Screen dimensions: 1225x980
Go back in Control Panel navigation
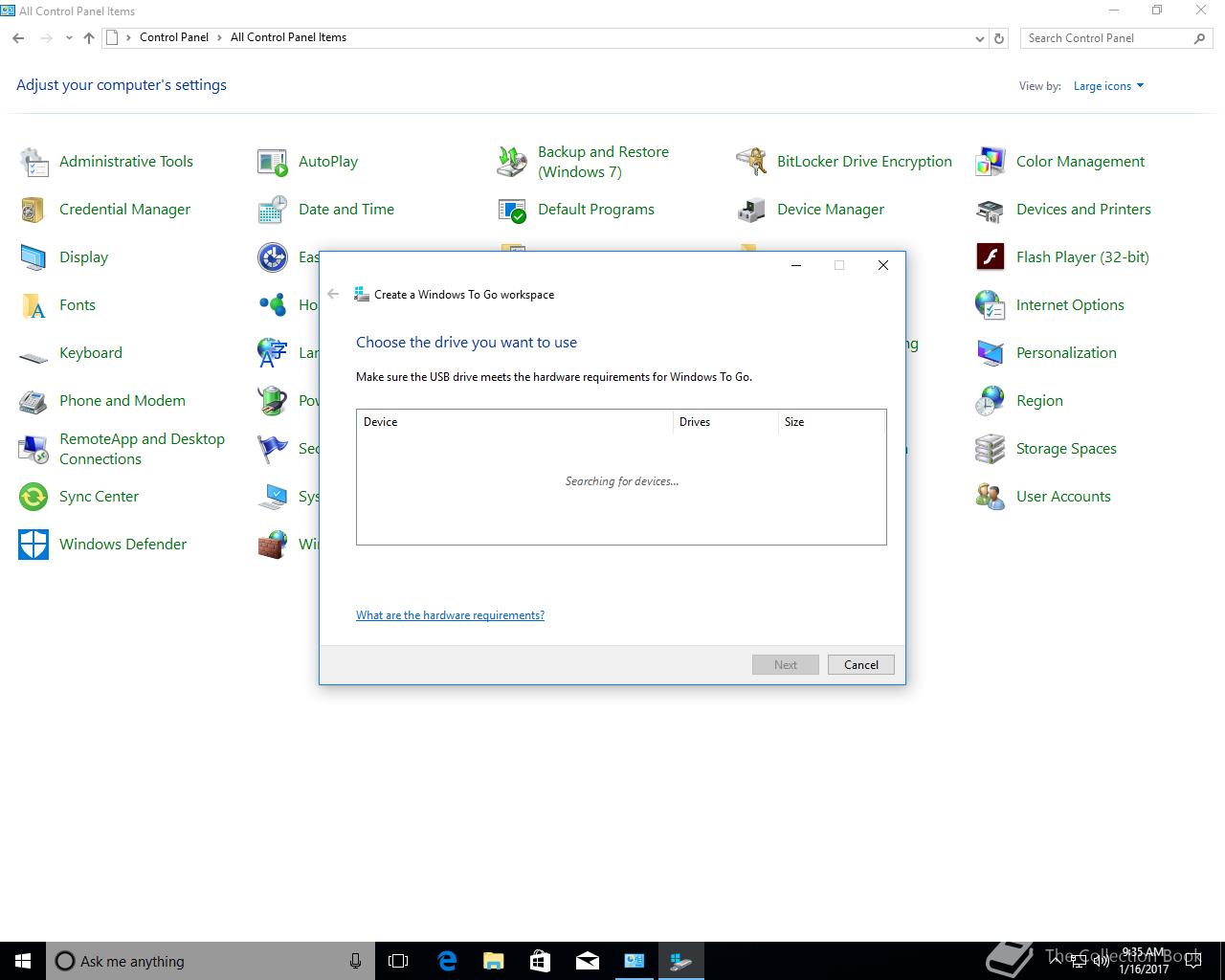pos(18,38)
